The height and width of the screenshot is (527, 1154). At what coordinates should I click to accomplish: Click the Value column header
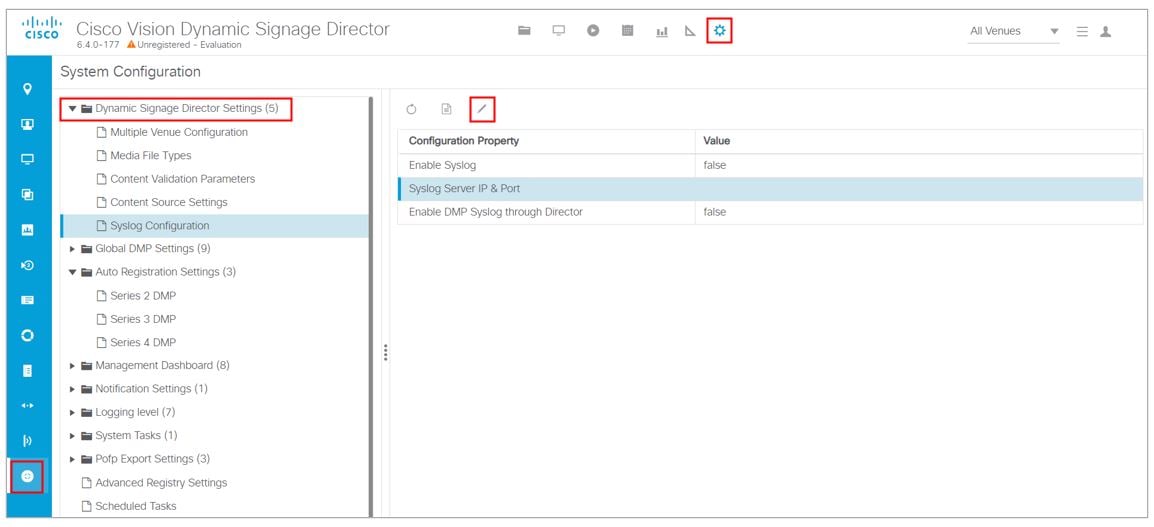pyautogui.click(x=918, y=141)
